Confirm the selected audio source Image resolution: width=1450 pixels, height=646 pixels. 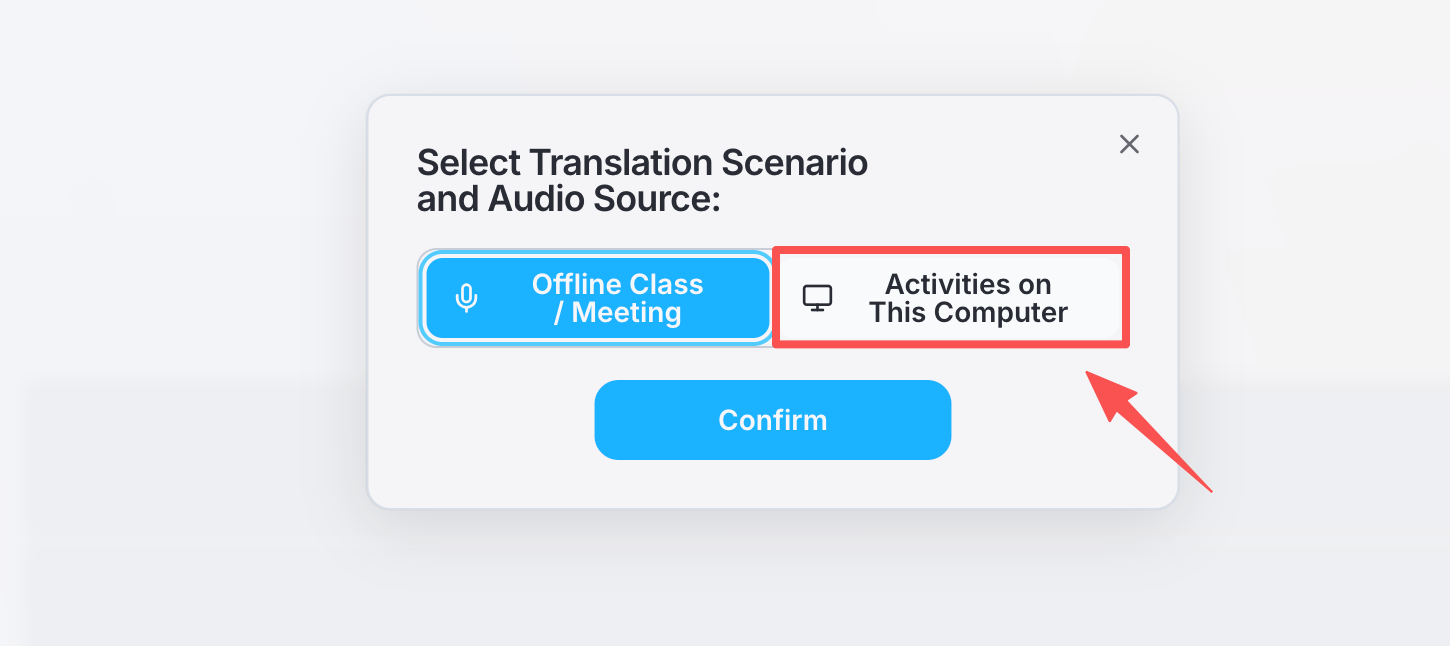click(x=773, y=420)
